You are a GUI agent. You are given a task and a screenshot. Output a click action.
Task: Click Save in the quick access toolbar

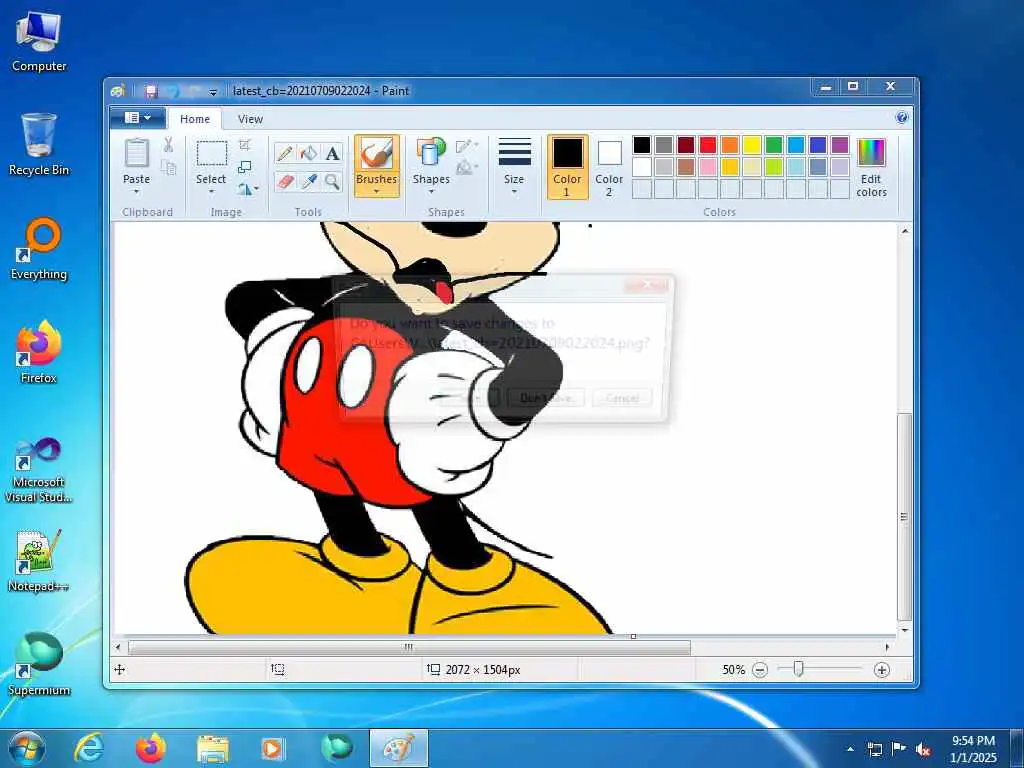[152, 91]
